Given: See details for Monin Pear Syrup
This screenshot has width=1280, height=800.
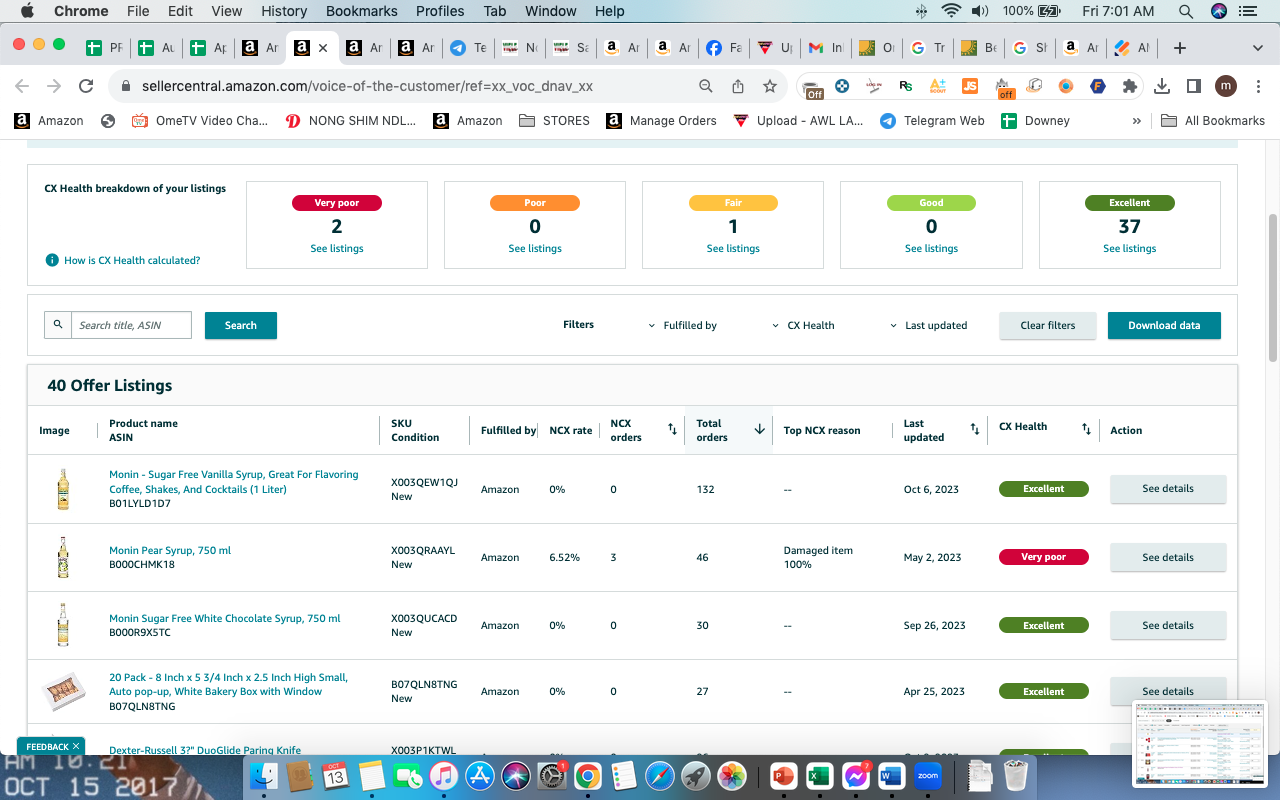Looking at the screenshot, I should point(1168,557).
